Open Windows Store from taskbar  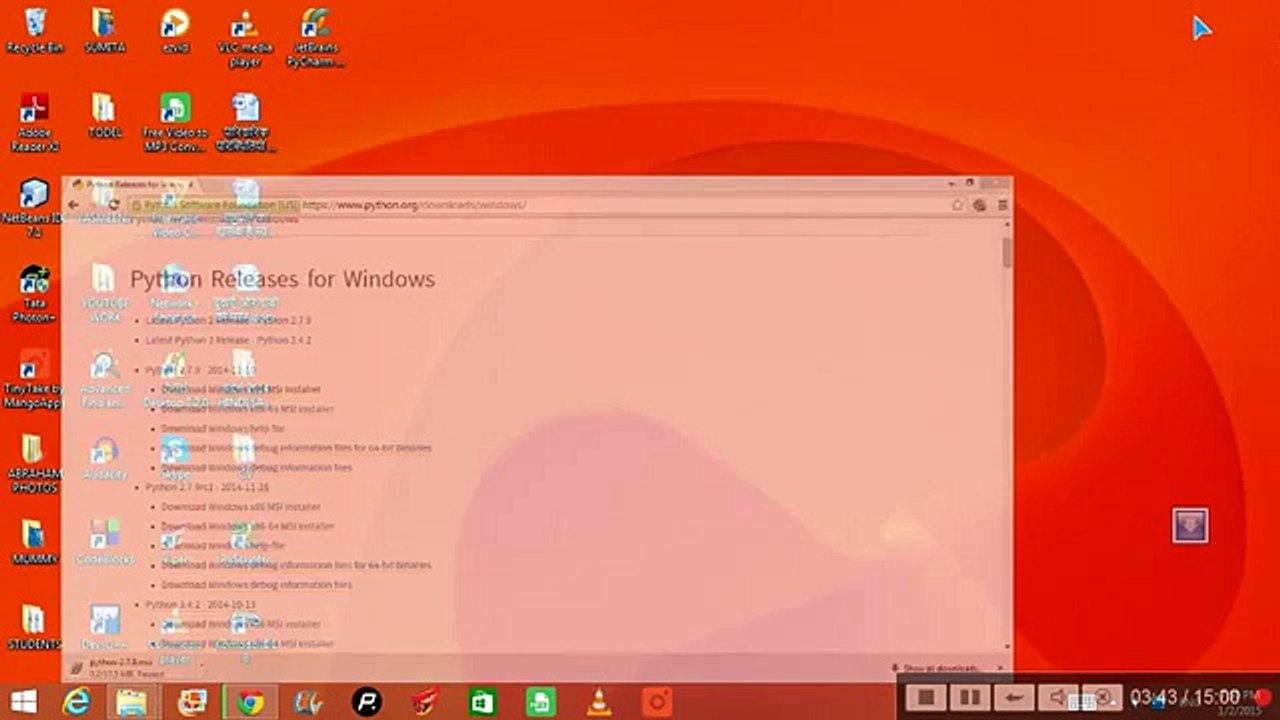(483, 702)
